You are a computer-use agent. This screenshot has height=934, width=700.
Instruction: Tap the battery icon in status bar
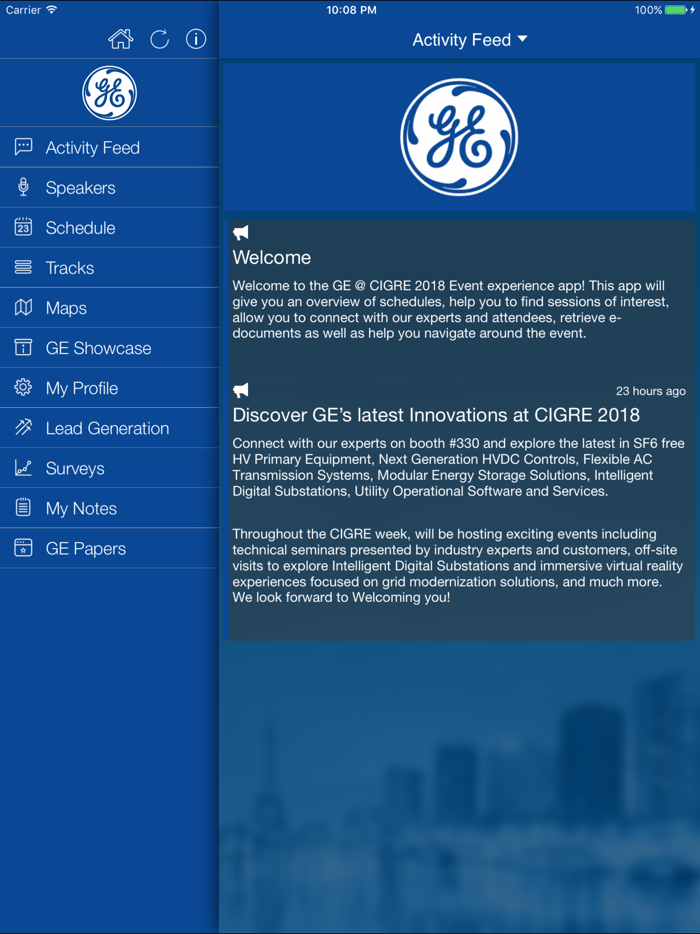coord(676,10)
